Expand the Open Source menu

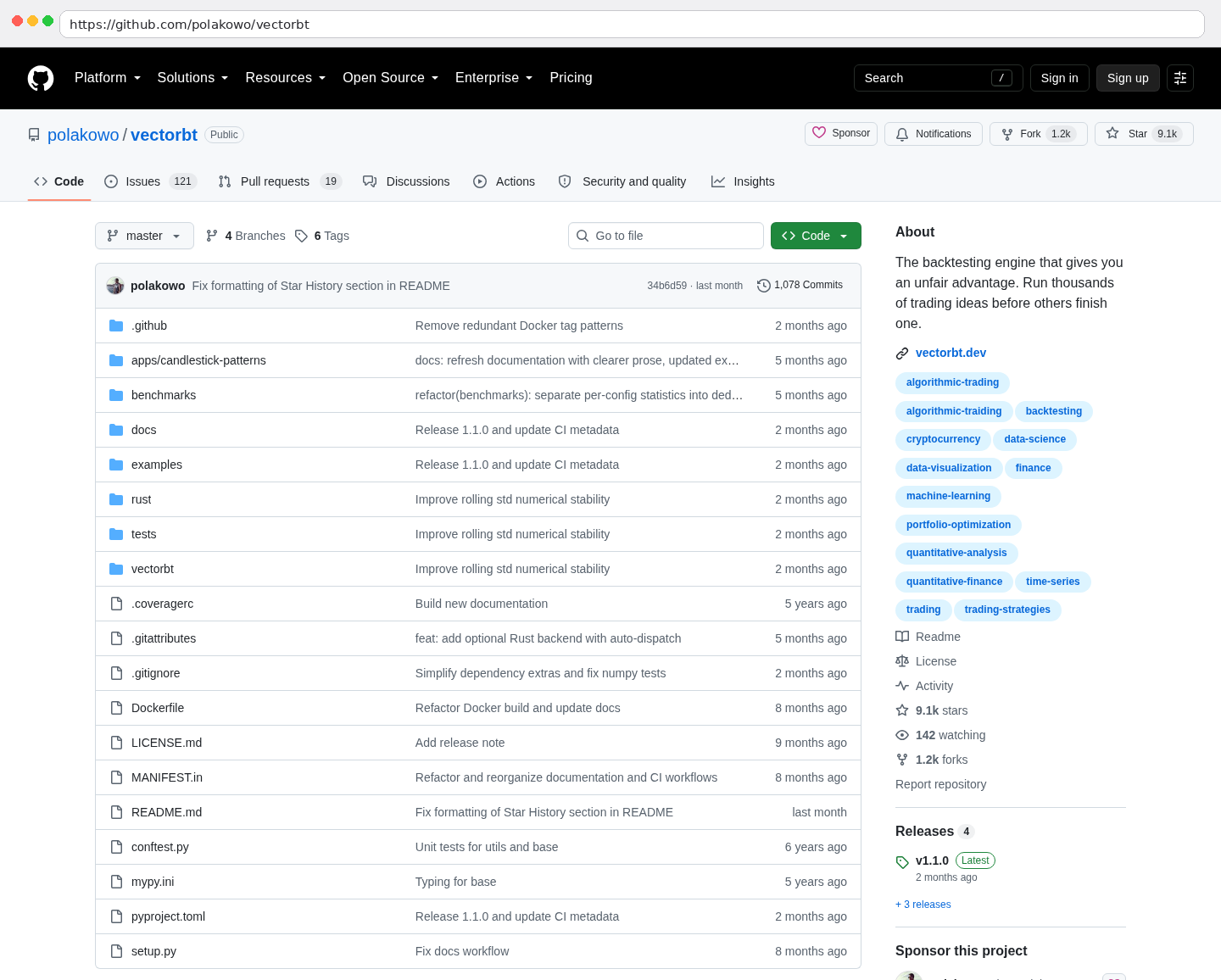tap(390, 78)
